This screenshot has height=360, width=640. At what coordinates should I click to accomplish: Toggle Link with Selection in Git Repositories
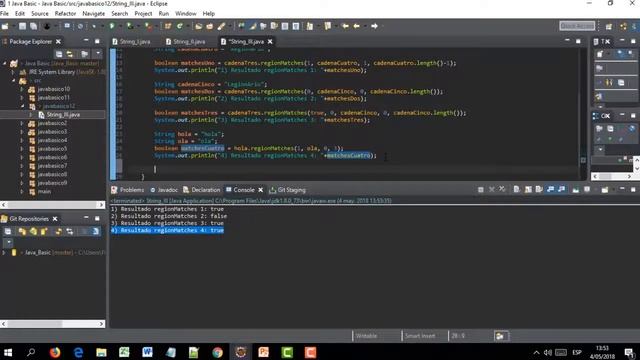70,231
